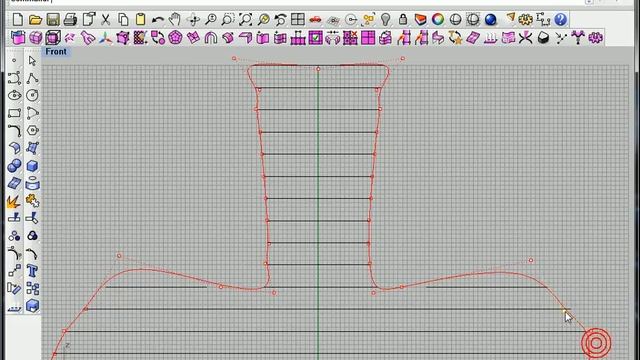Activate the Pan hand tool
Screen dimensions: 640x360
click(175, 19)
